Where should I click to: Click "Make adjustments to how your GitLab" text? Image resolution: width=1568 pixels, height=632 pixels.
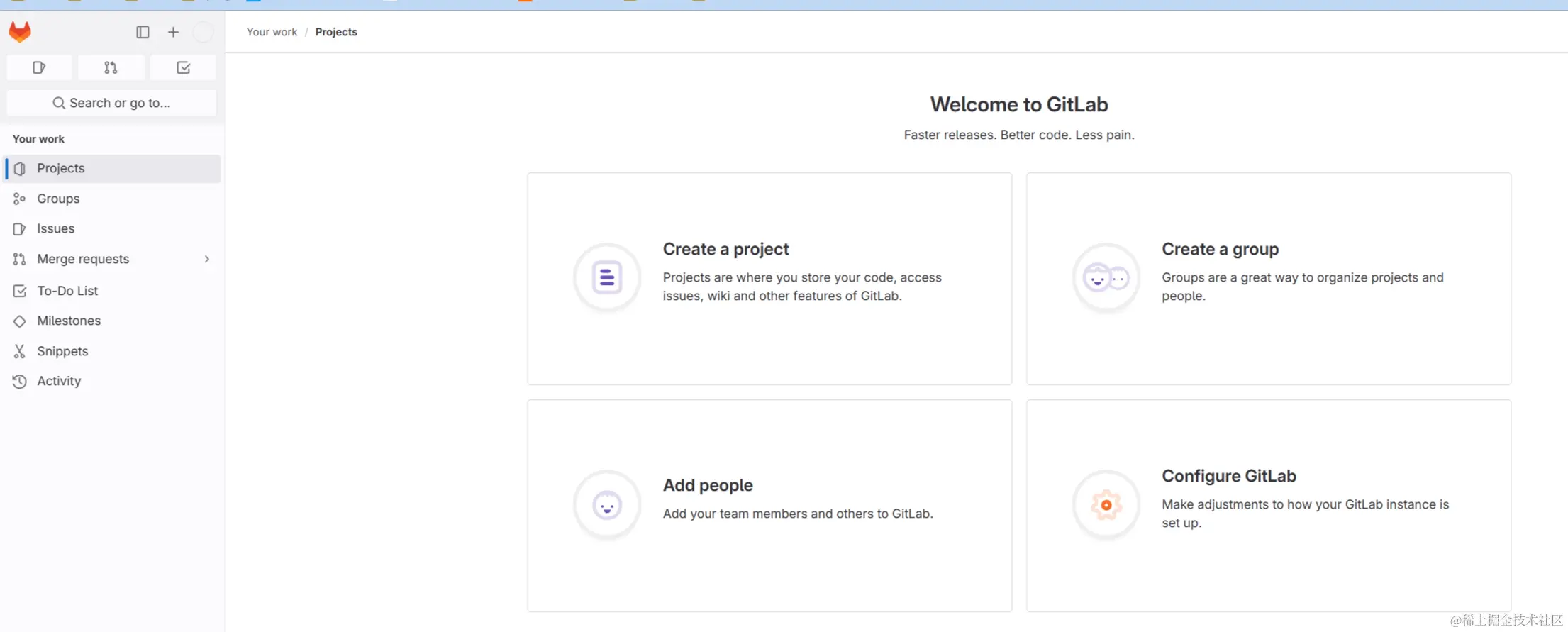click(1305, 514)
